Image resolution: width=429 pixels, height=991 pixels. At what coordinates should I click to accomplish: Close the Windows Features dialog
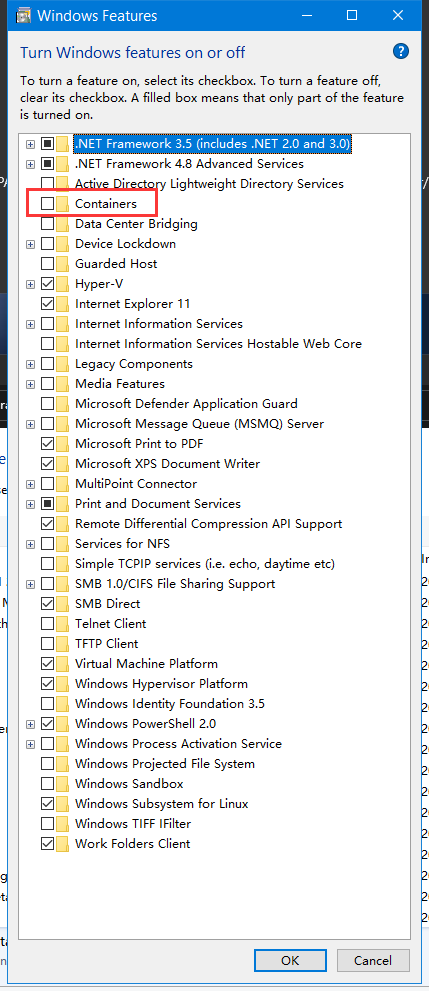point(397,16)
